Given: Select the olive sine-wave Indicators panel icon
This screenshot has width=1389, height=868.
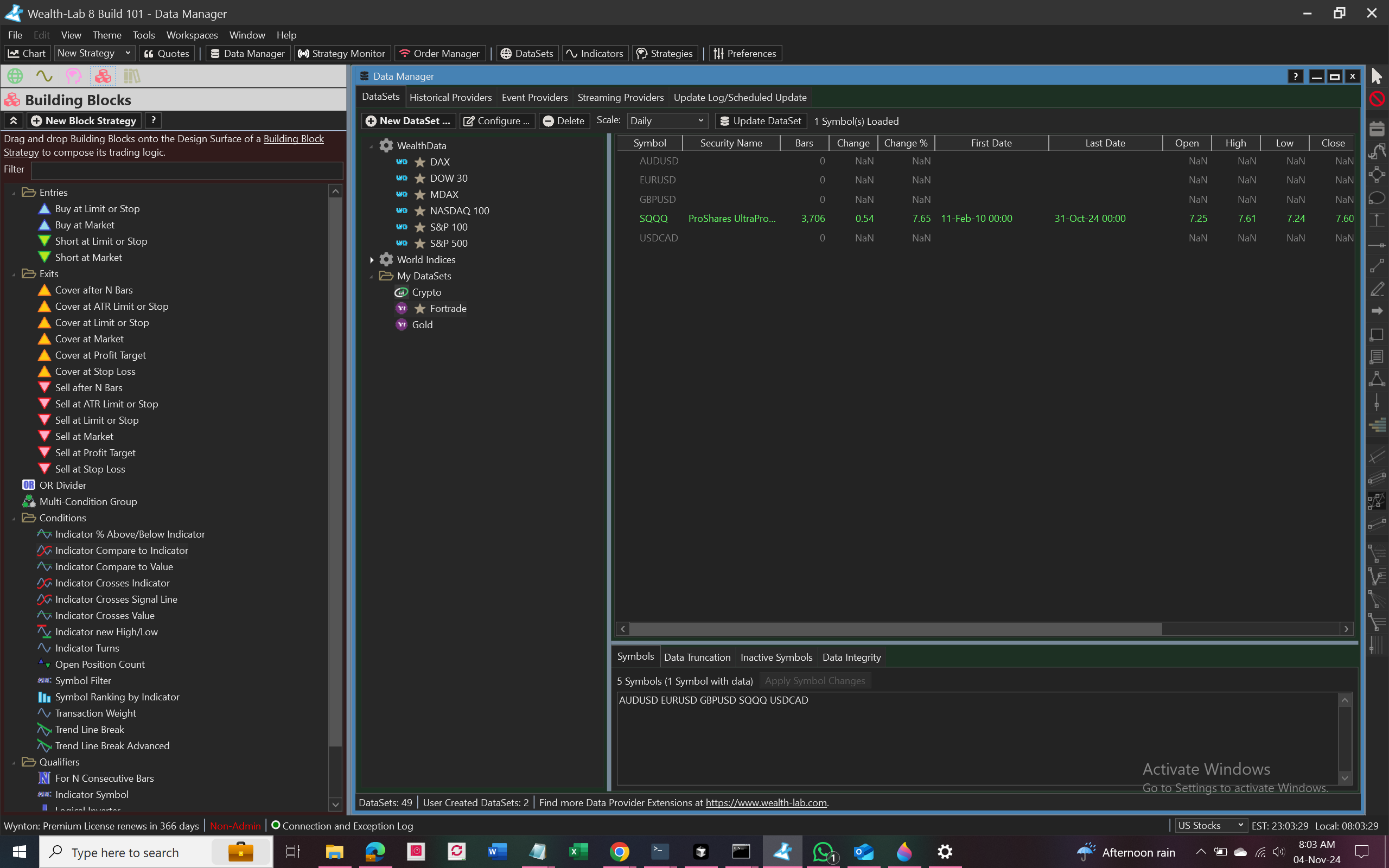Looking at the screenshot, I should coord(44,76).
